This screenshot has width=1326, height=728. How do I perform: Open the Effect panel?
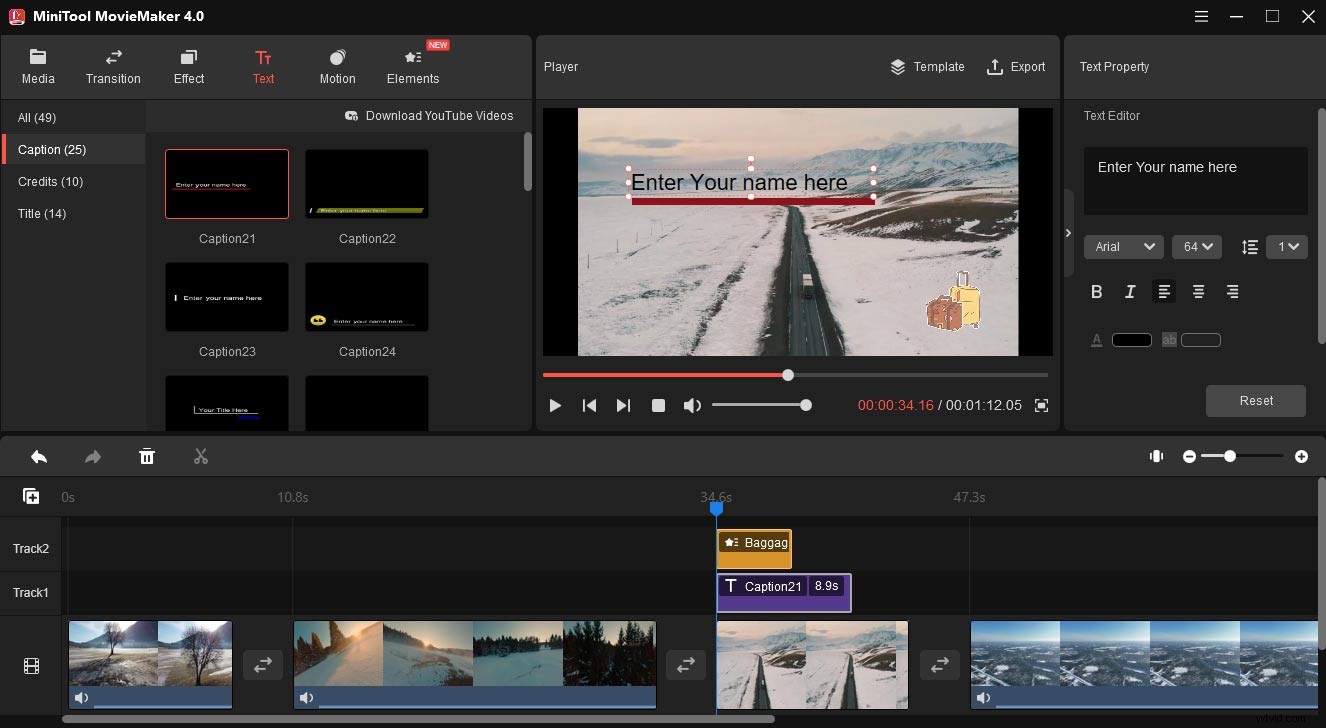tap(188, 66)
